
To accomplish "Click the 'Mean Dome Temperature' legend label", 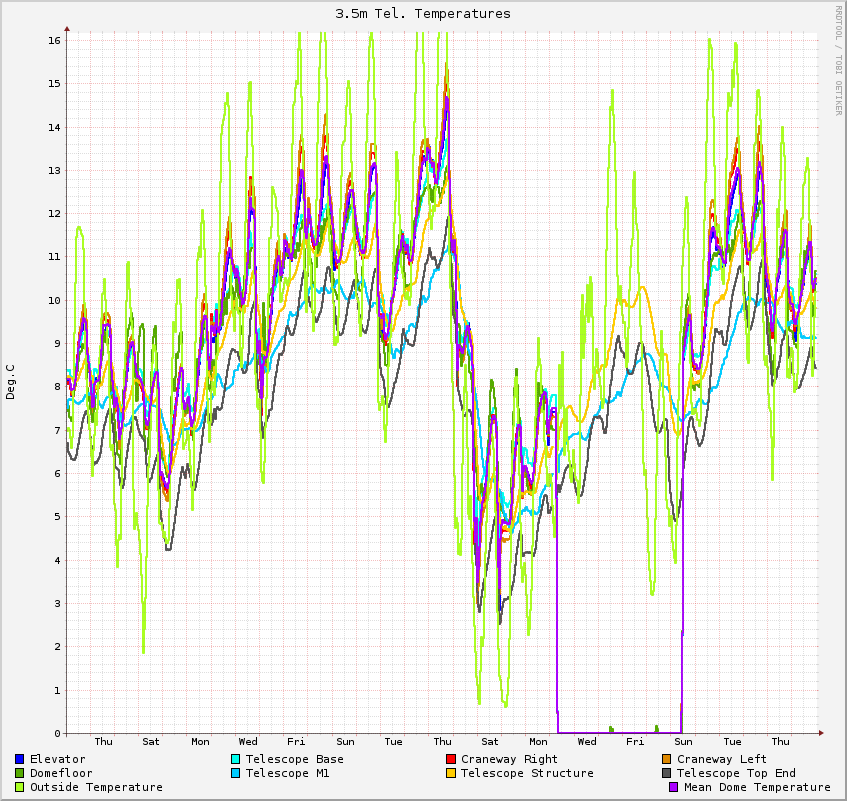I will coord(757,787).
